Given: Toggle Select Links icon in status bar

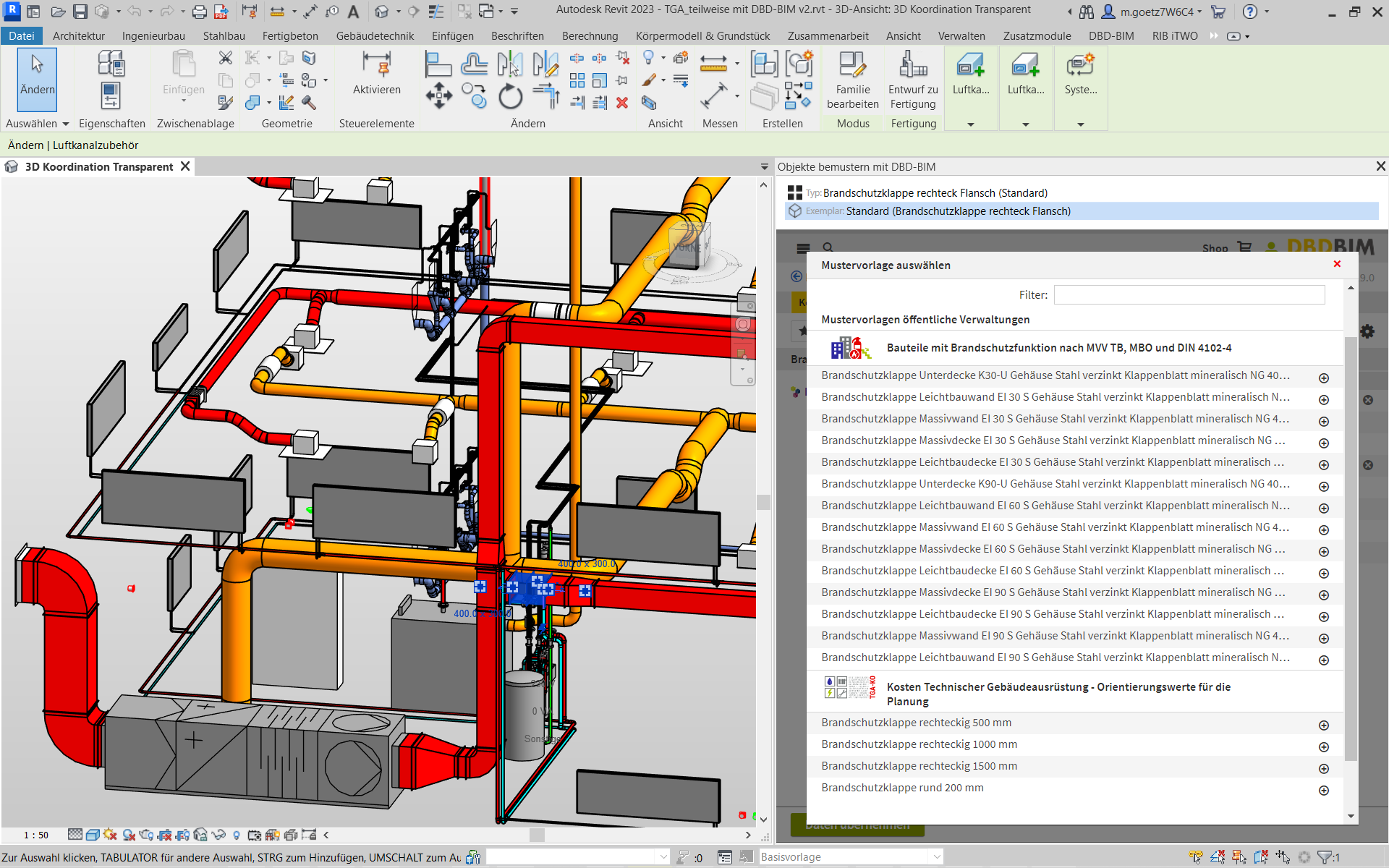Looking at the screenshot, I should coord(1196,857).
